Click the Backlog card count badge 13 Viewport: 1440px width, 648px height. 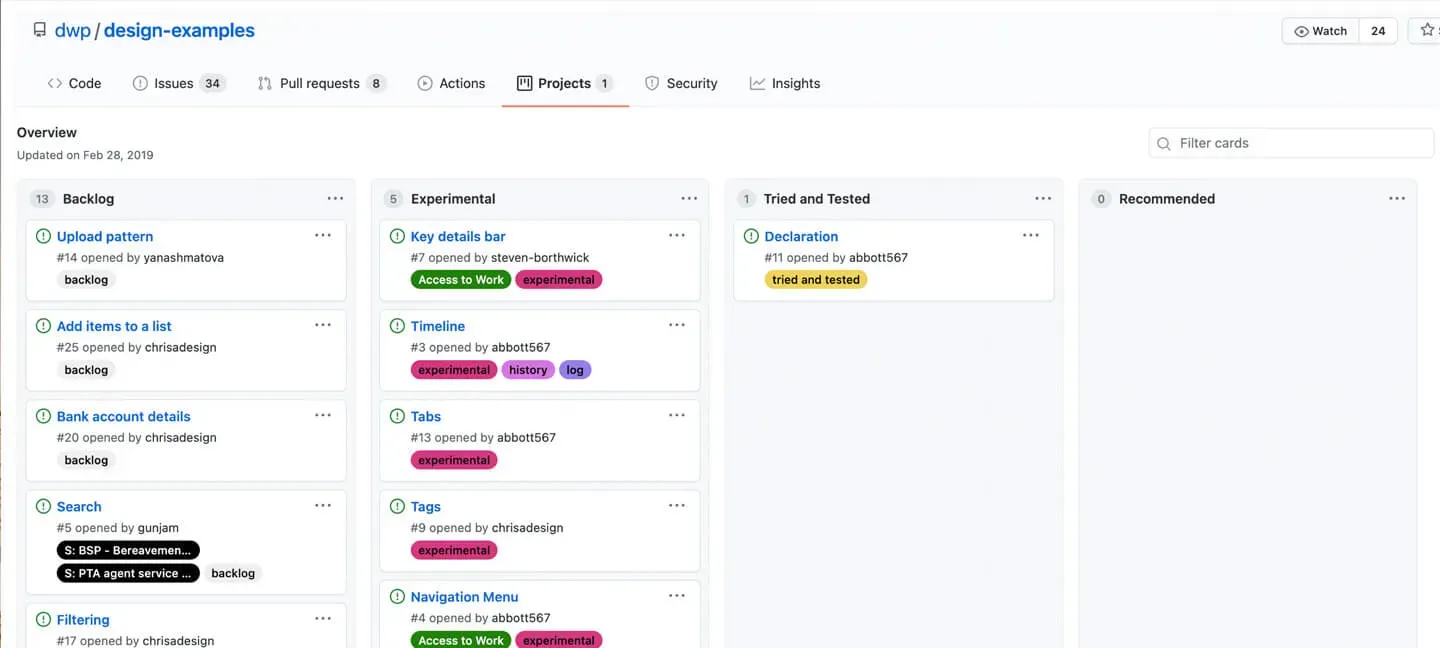click(x=42, y=199)
